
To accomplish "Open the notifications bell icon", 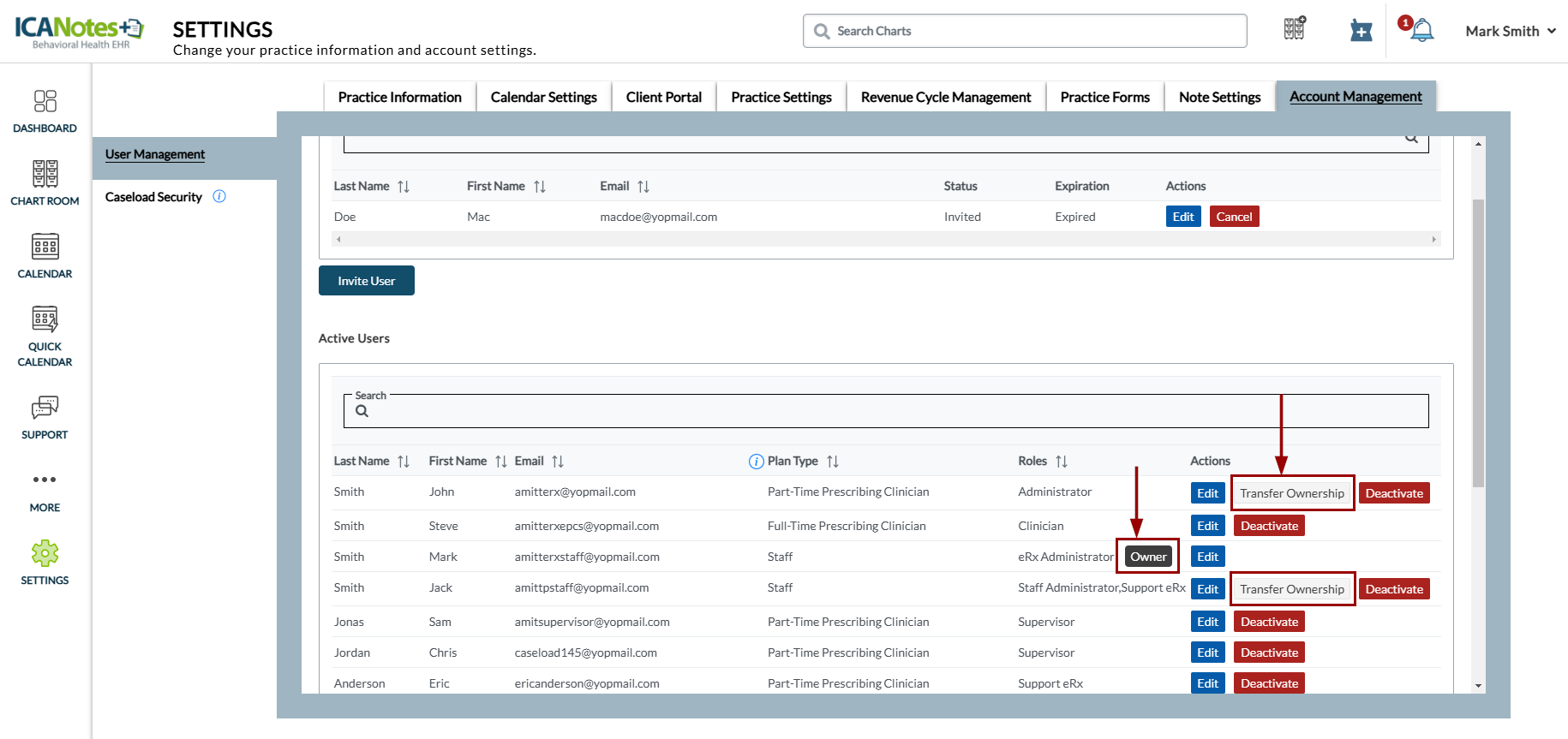I will click(1421, 31).
